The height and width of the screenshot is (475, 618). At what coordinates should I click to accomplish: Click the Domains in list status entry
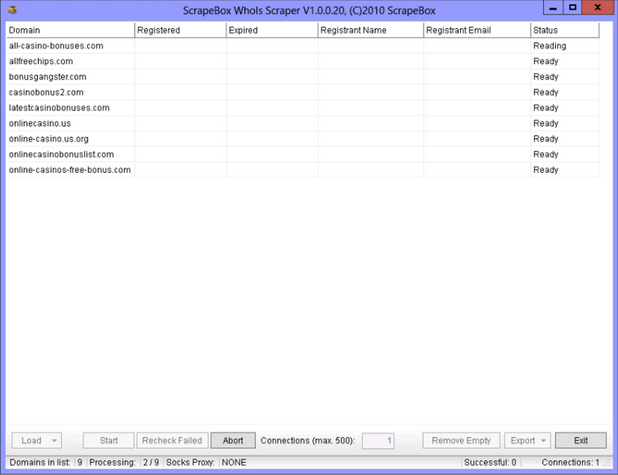point(46,462)
